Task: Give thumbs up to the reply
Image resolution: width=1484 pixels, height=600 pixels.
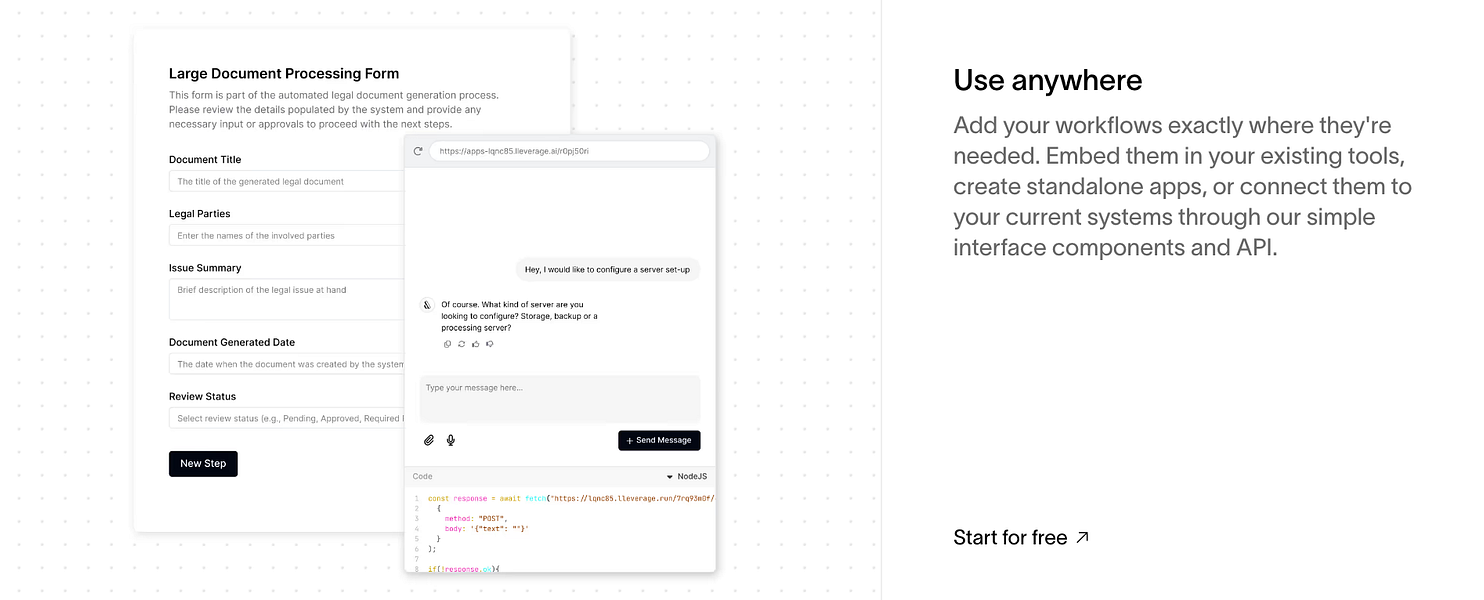Action: [x=475, y=344]
